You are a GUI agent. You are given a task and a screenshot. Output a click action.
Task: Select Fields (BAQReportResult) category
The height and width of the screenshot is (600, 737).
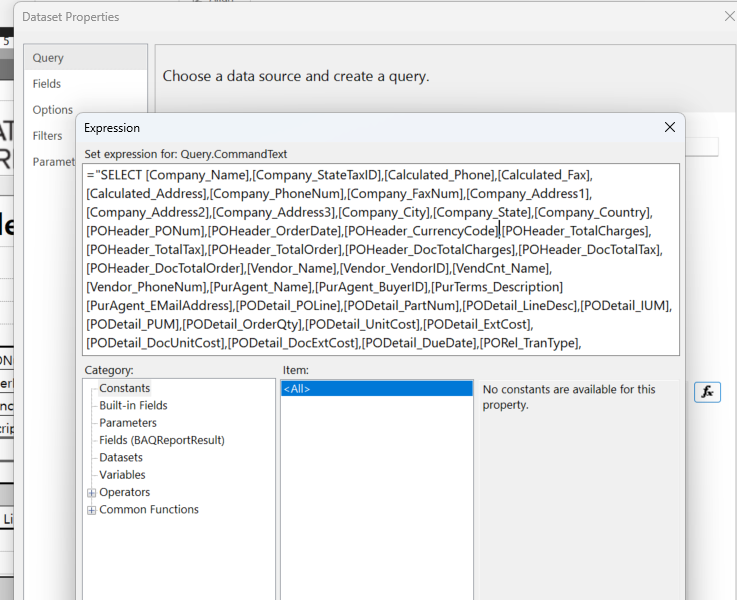[x=161, y=440]
